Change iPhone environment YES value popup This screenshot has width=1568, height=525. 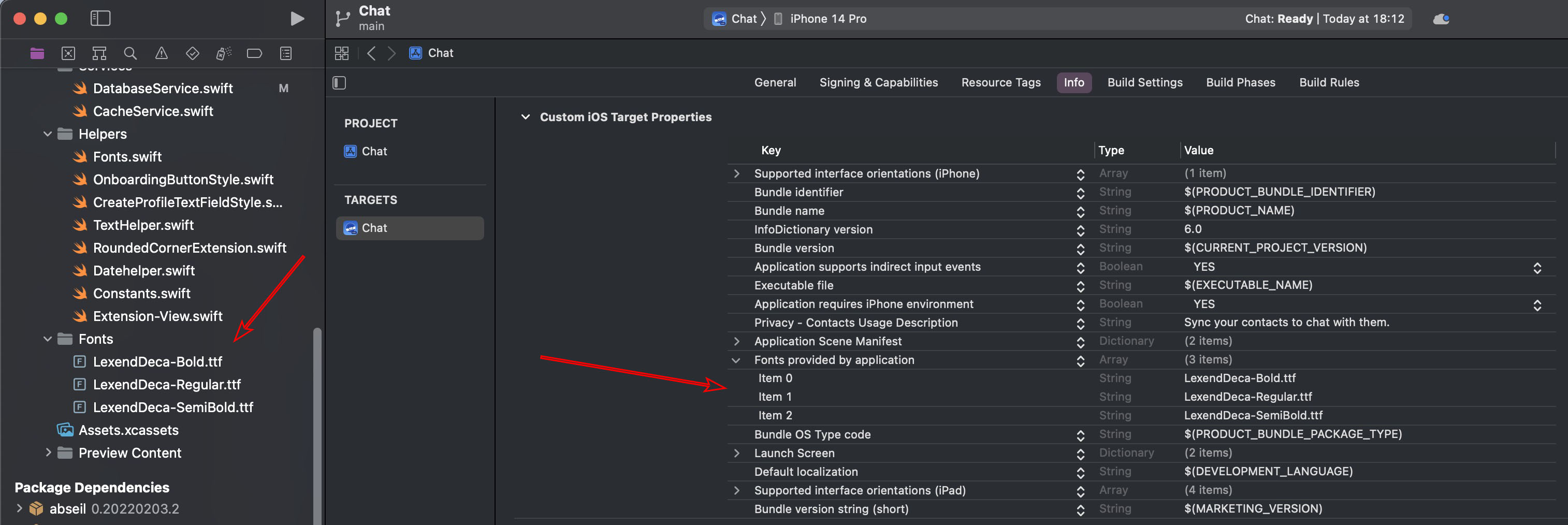pyautogui.click(x=1537, y=305)
